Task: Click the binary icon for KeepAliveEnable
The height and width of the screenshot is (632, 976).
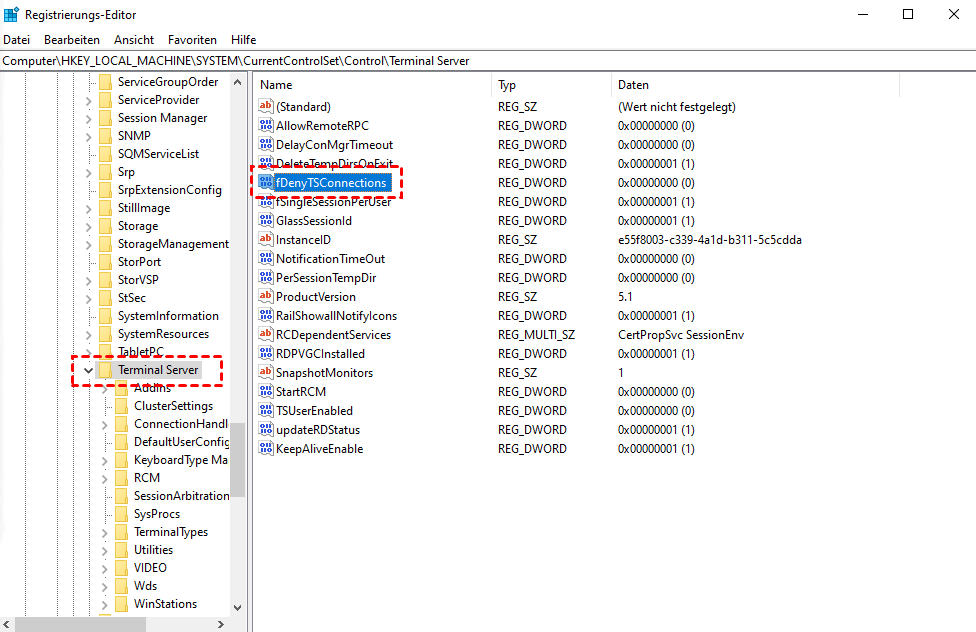Action: pyautogui.click(x=266, y=449)
